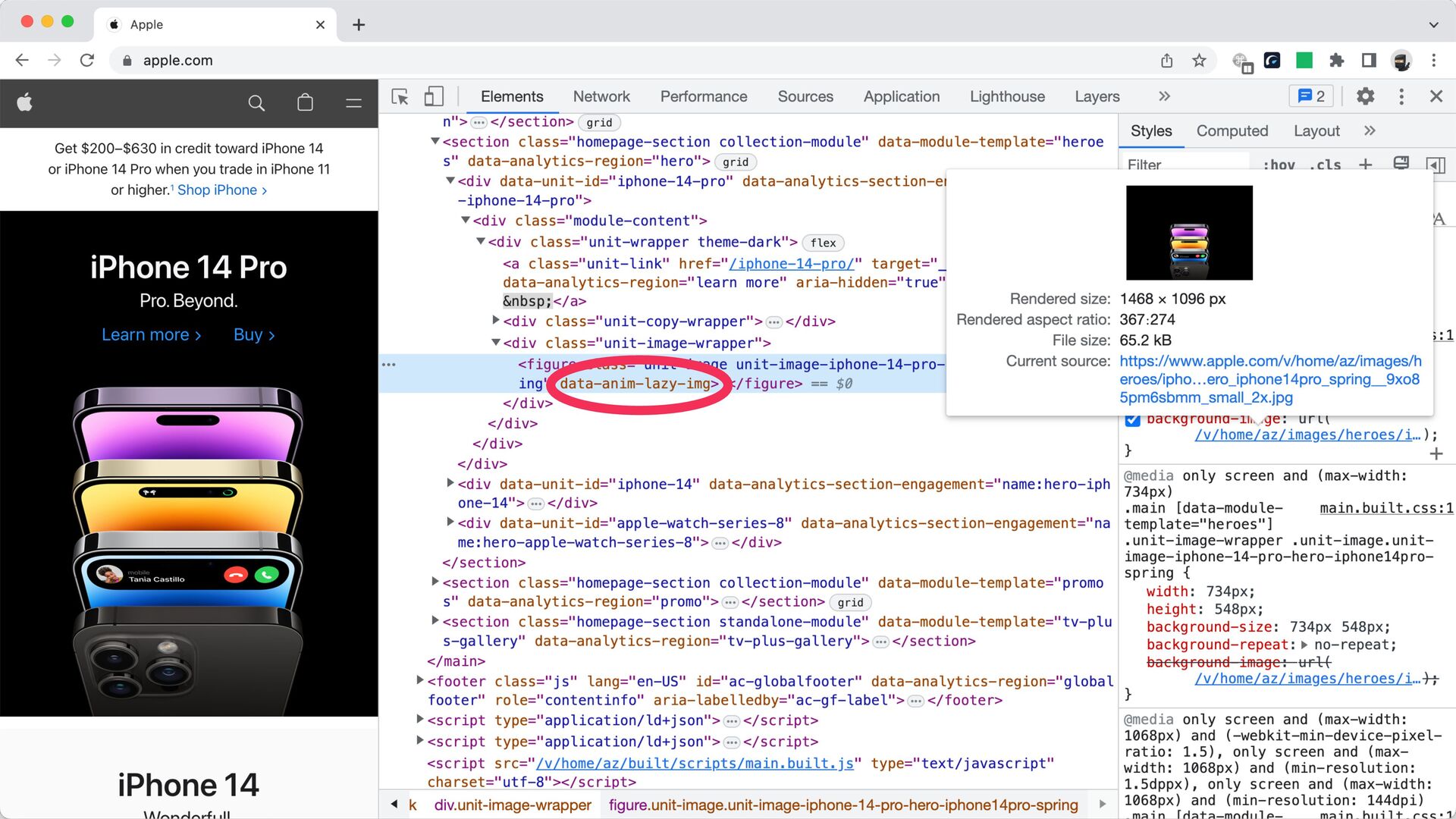Click the Apple logo on the webpage

coord(24,102)
